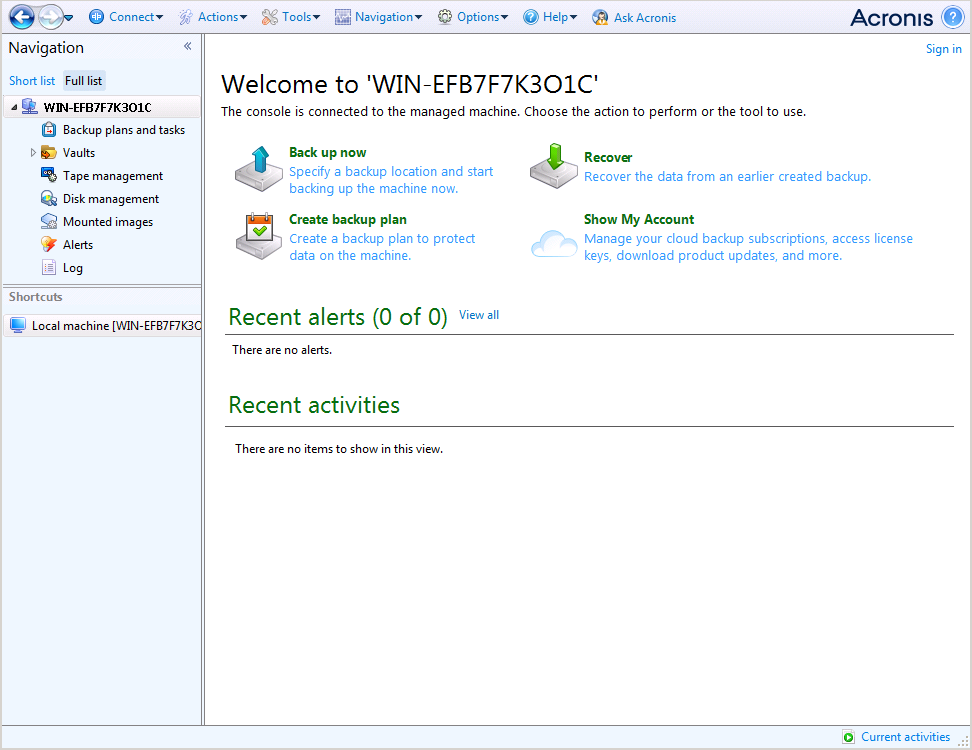Image resolution: width=972 pixels, height=750 pixels.
Task: Click the Back navigation arrow button
Action: [x=22, y=17]
